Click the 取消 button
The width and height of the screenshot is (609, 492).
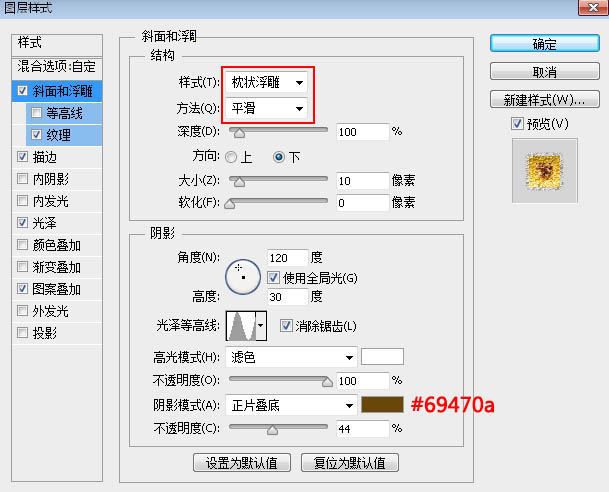click(x=545, y=72)
